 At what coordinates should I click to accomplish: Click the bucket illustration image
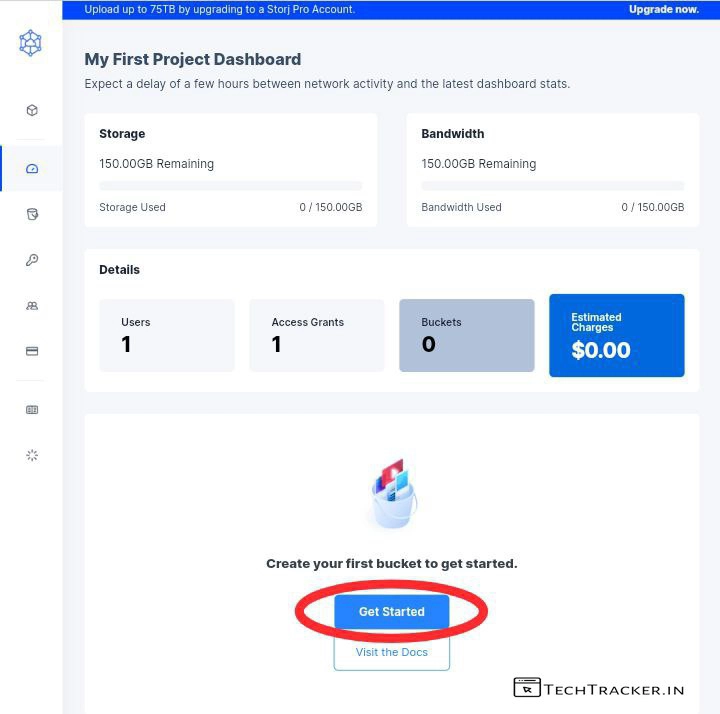392,494
